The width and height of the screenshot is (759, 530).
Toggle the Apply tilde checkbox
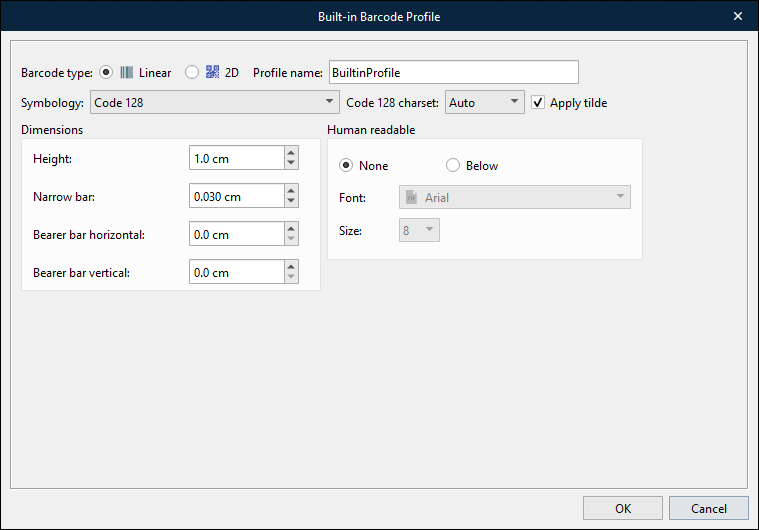point(538,103)
